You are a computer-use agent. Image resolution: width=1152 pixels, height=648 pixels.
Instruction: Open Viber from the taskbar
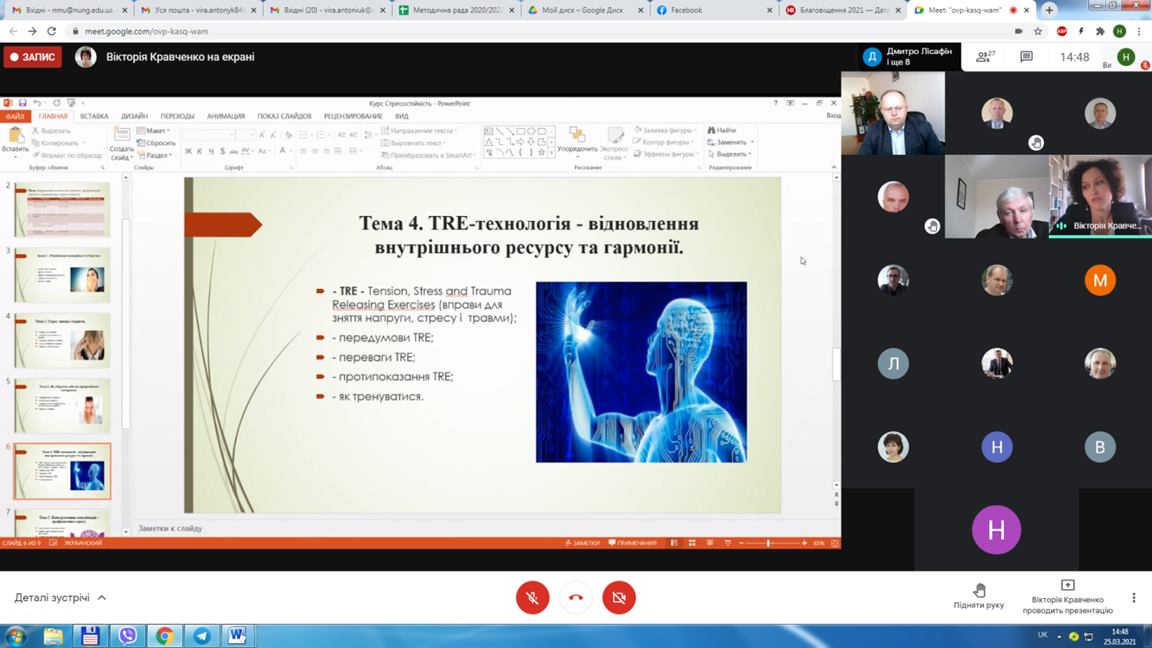click(127, 635)
